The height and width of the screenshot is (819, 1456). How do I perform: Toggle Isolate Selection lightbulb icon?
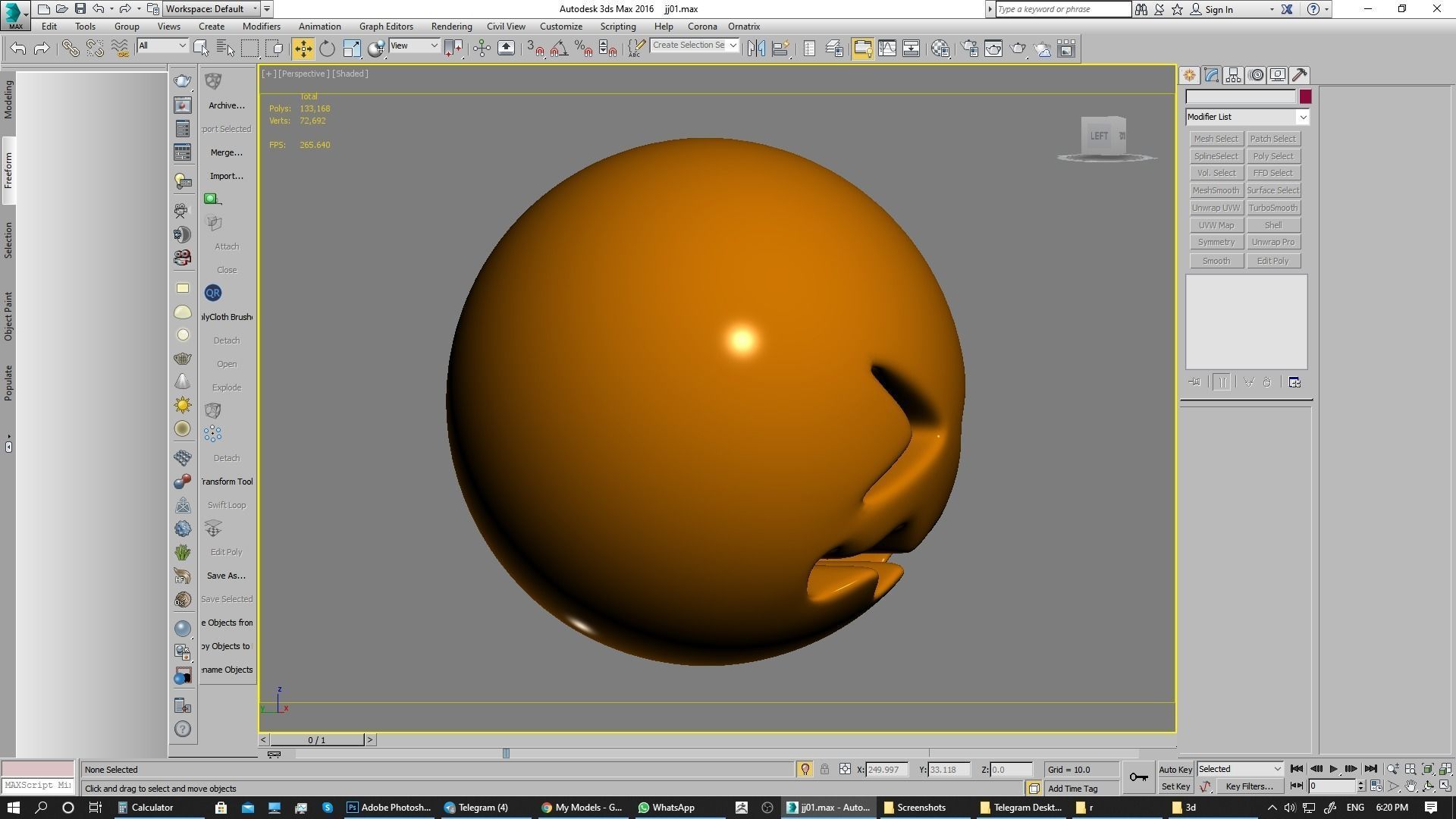coord(805,769)
